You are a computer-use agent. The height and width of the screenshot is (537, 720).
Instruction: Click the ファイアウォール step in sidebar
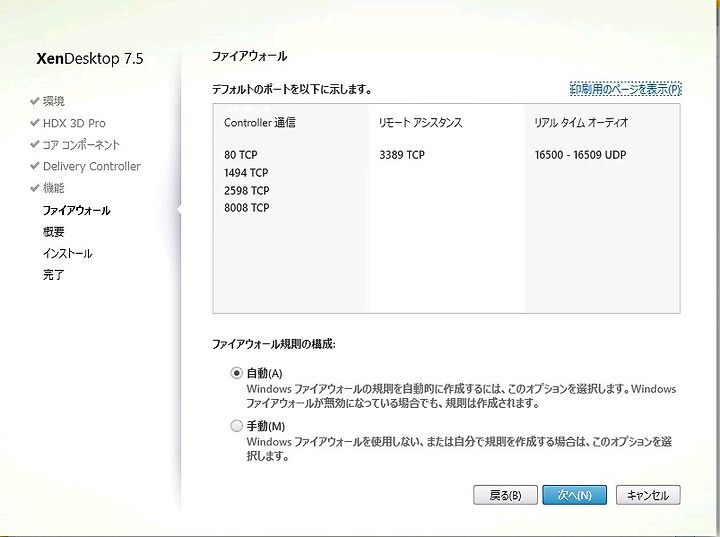pos(76,210)
